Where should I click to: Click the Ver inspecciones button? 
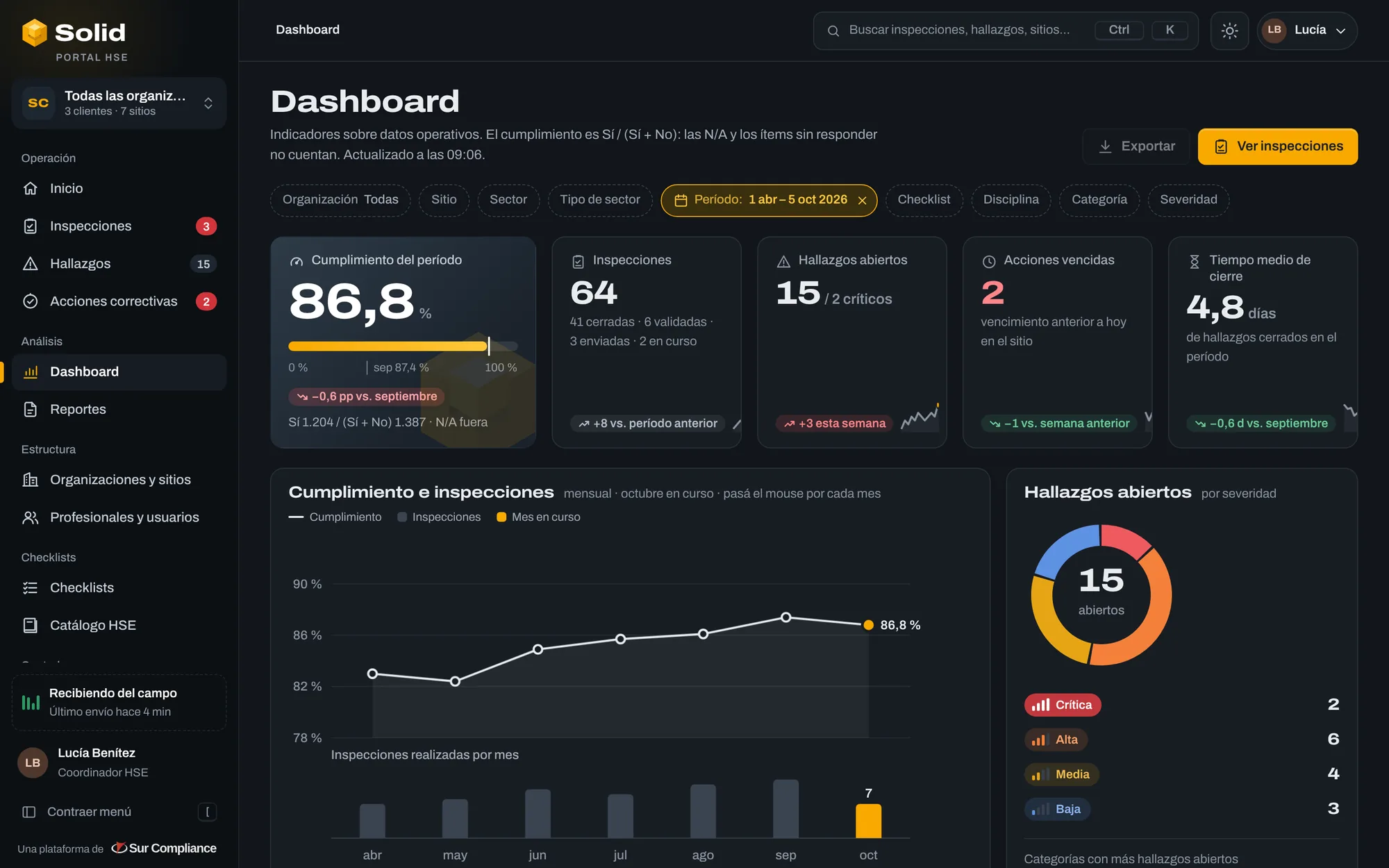tap(1278, 147)
